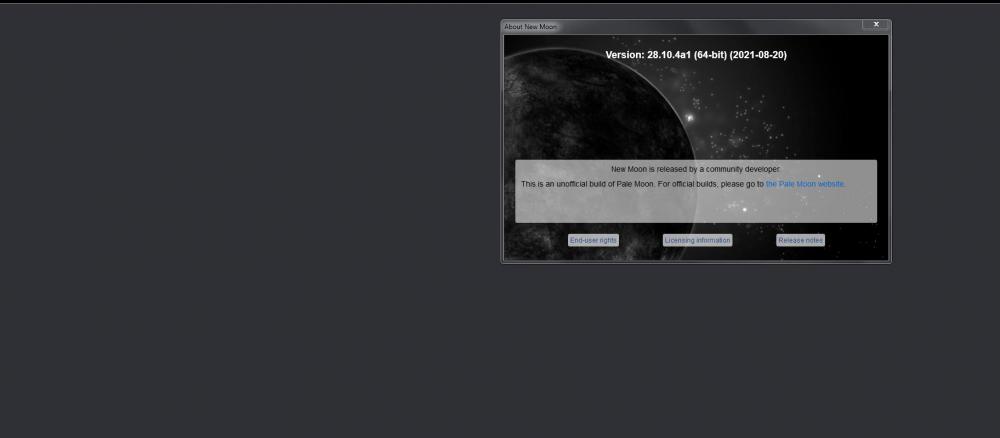View the Release notes
1000x438 pixels.
click(x=800, y=240)
